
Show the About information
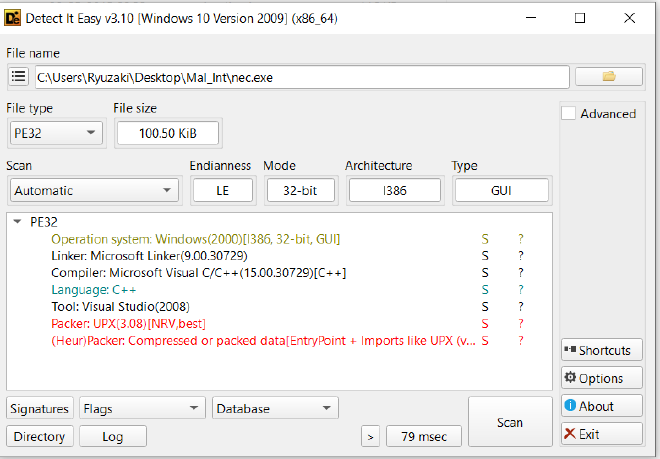click(601, 406)
